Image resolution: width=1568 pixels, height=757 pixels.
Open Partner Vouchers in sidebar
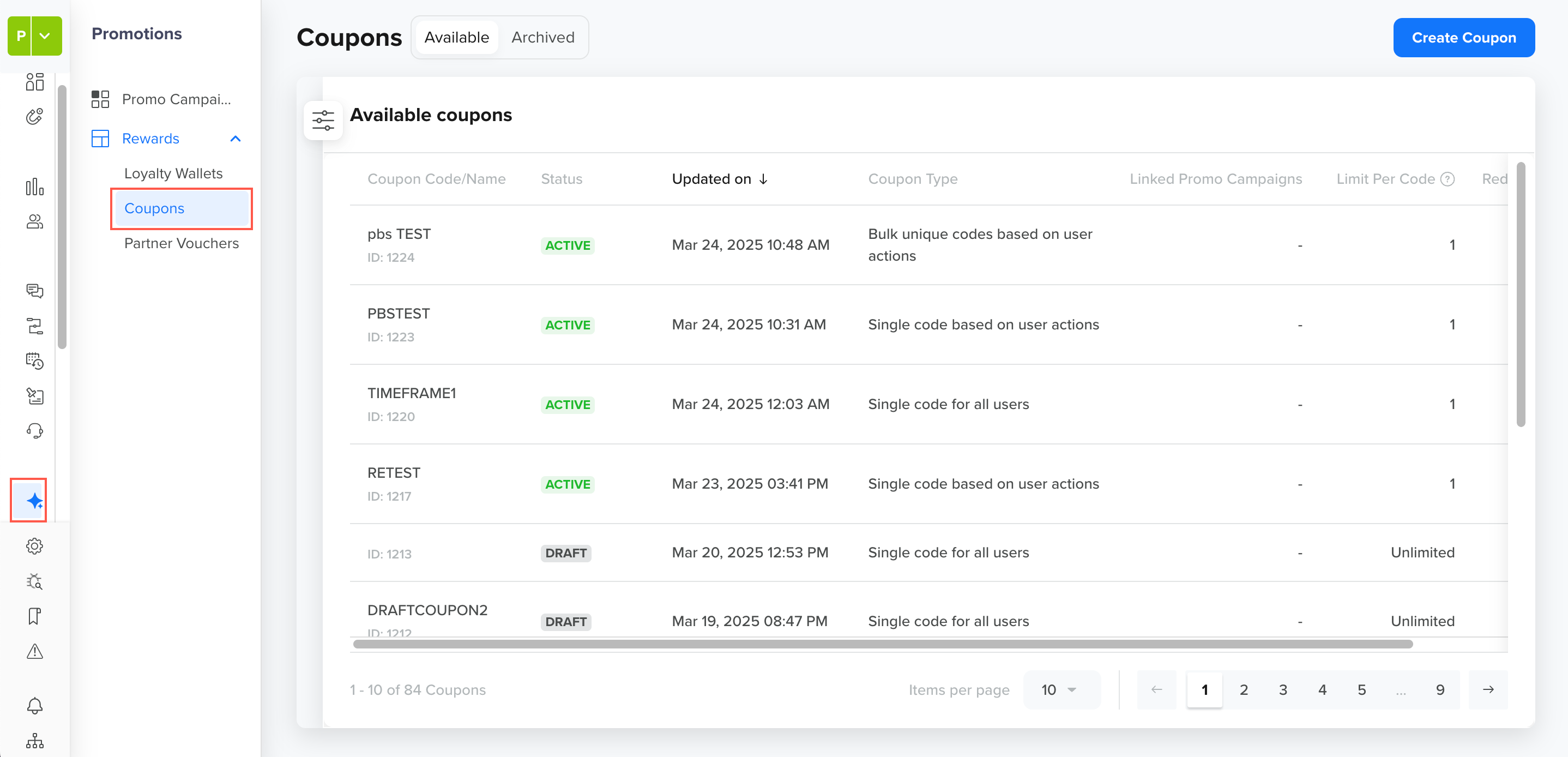coord(181,243)
